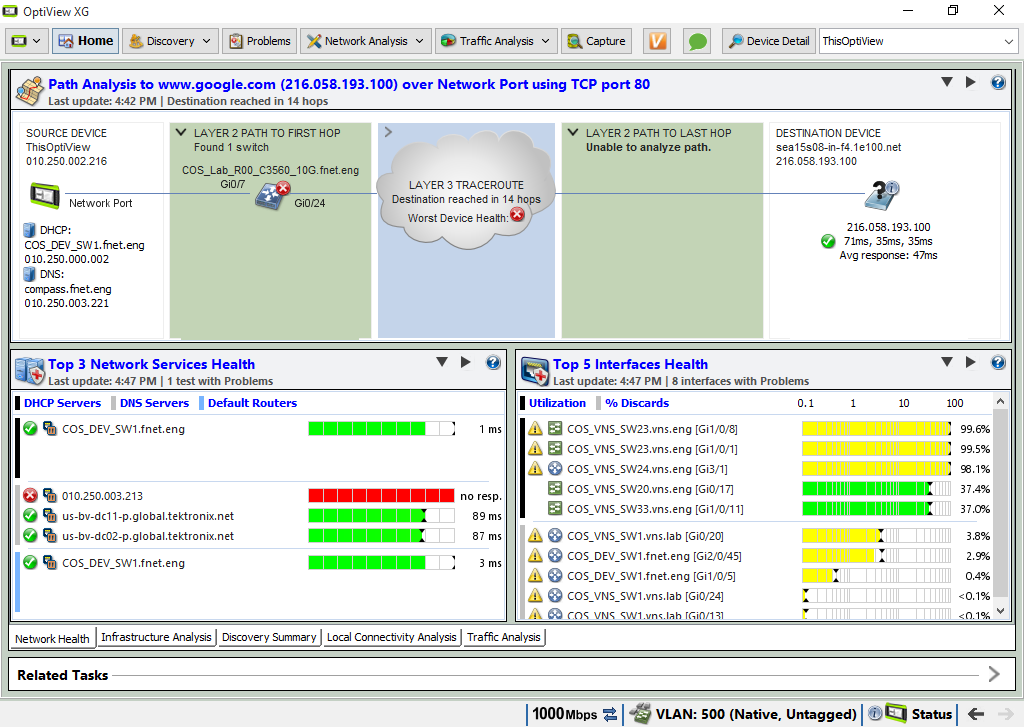1024x728 pixels.
Task: Open the ThisOptiView device combo box
Action: tap(917, 41)
